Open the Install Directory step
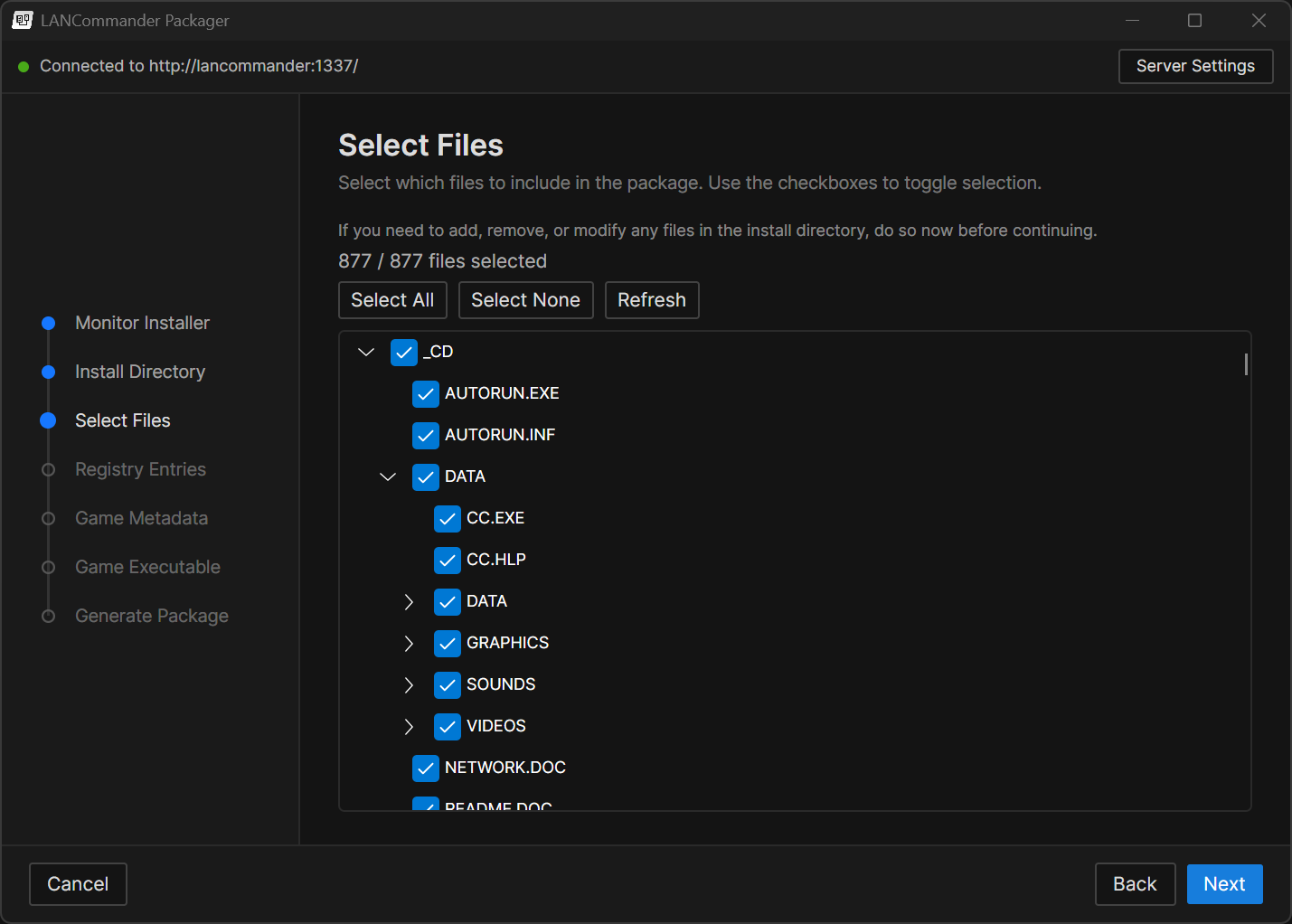 (x=140, y=372)
